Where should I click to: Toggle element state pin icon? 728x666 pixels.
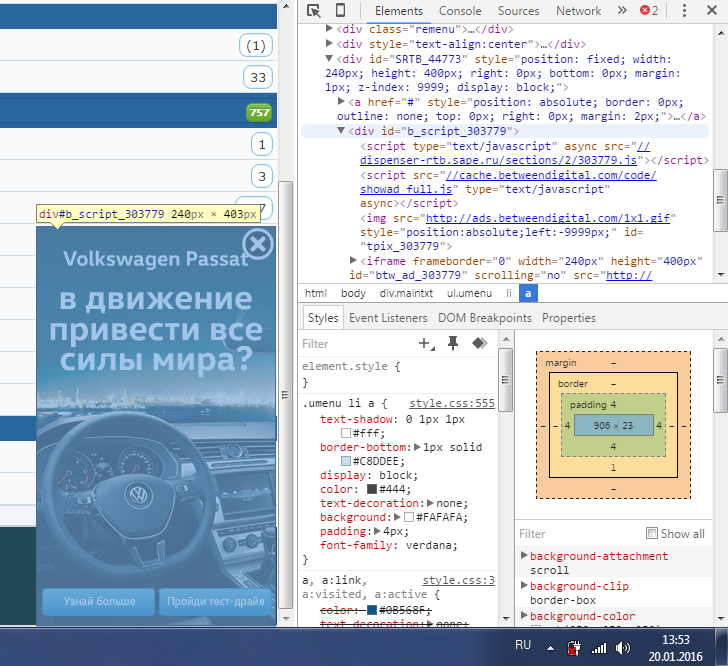(453, 343)
